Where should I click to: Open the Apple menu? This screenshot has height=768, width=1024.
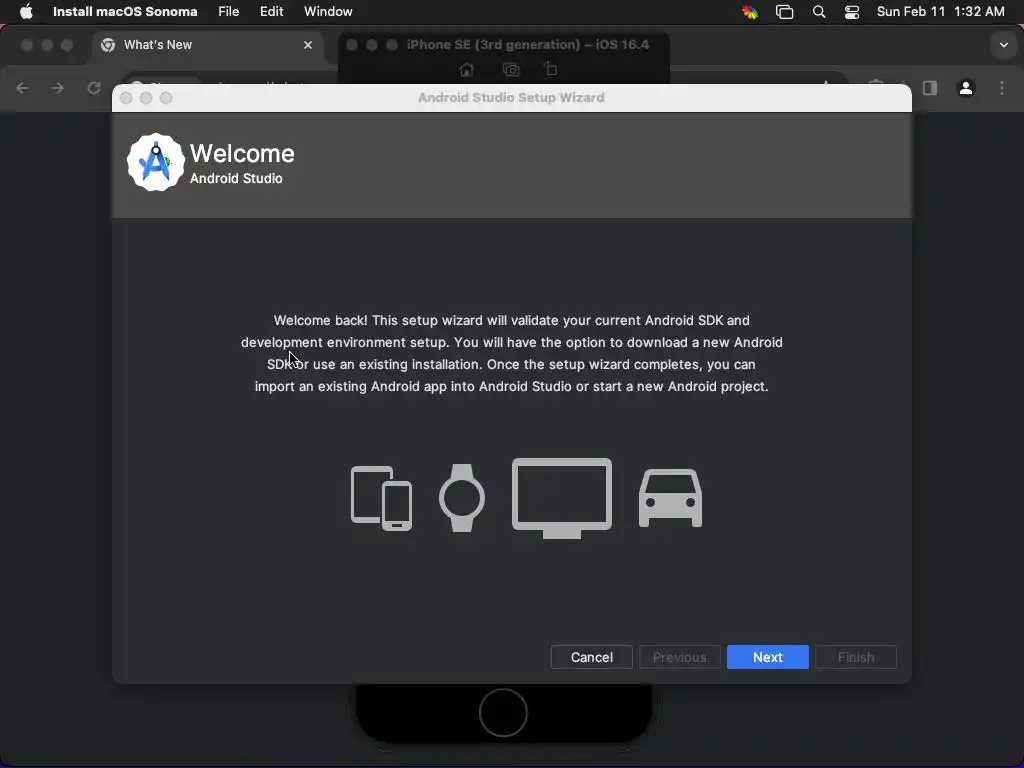[26, 12]
